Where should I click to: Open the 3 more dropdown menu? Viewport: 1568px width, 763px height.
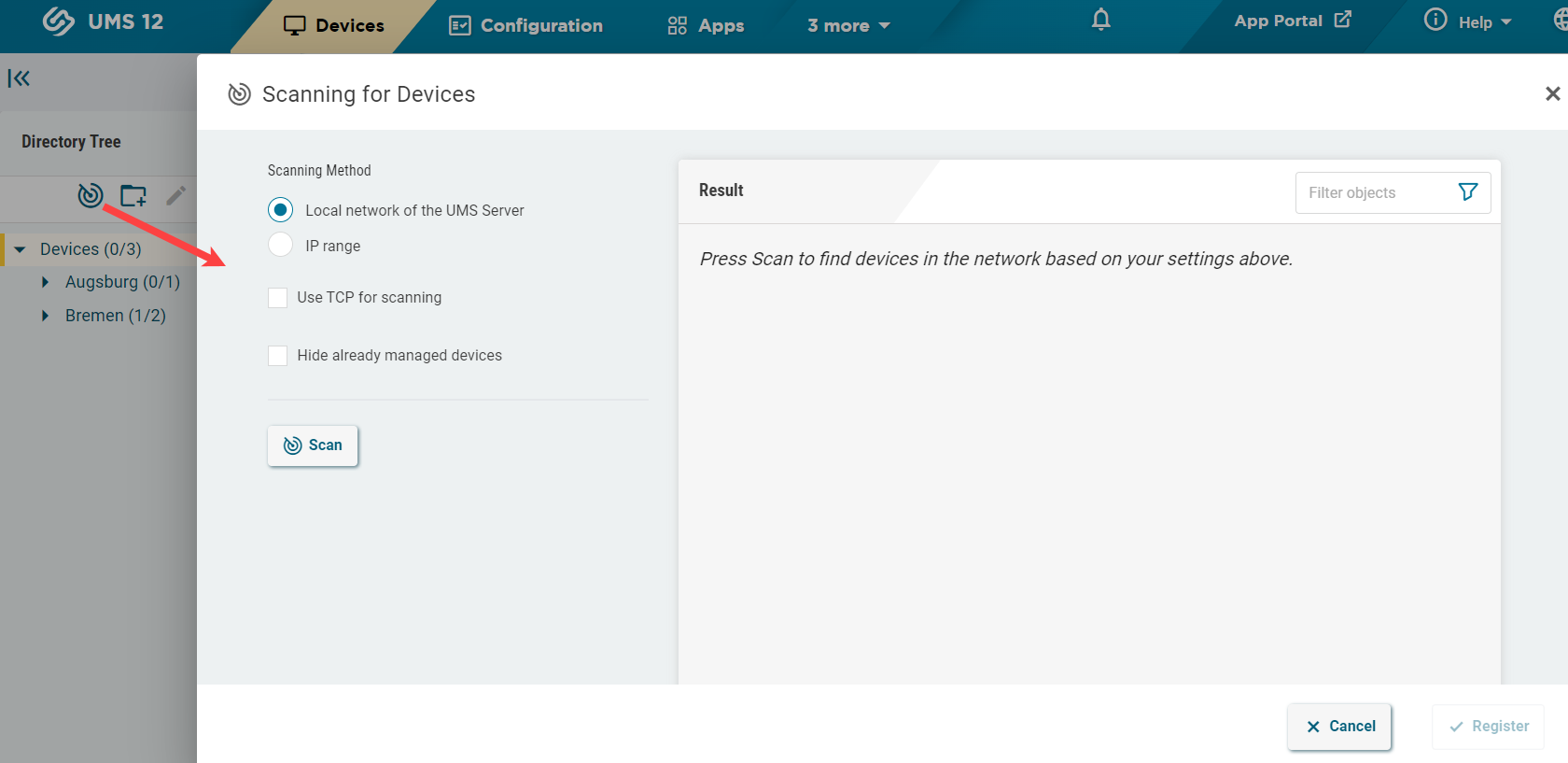click(848, 25)
